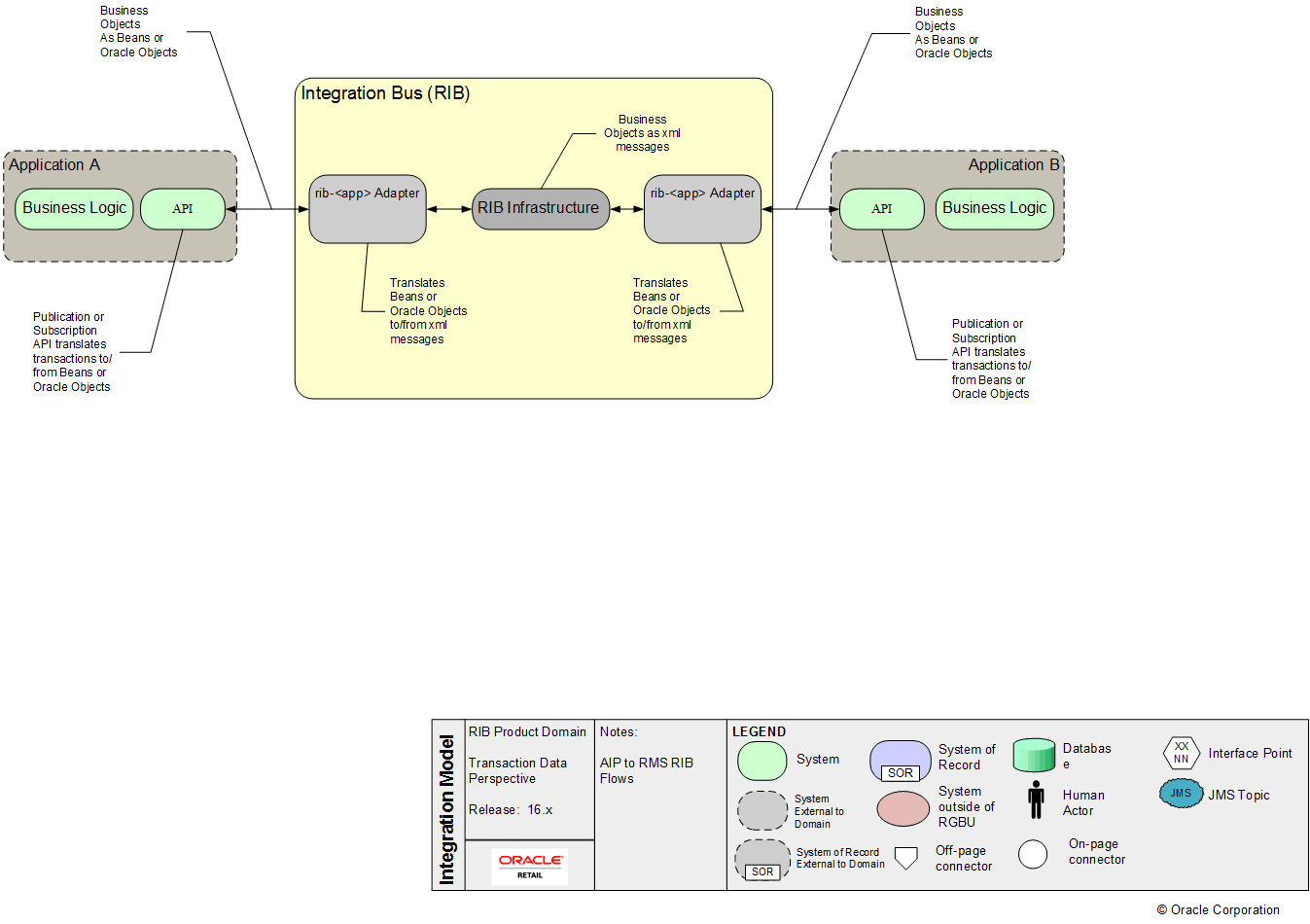The height and width of the screenshot is (924, 1310).
Task: Select the System symbol in the legend
Action: 761,761
